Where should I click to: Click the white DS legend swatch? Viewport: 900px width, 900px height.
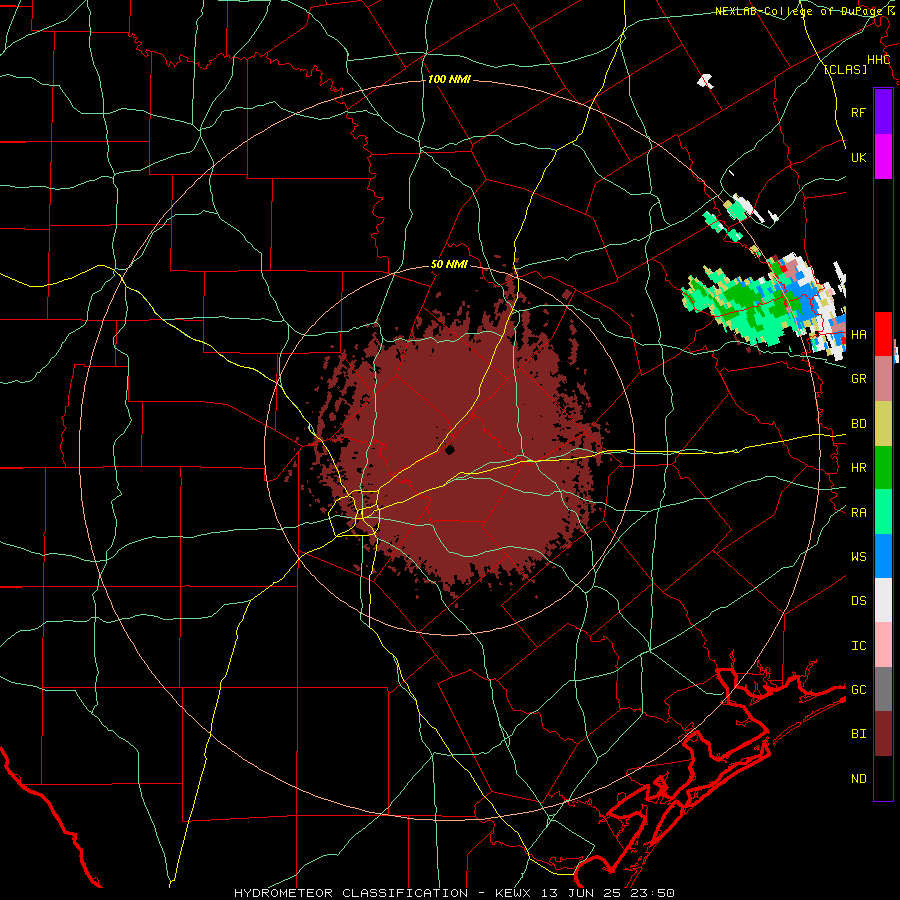click(x=883, y=600)
